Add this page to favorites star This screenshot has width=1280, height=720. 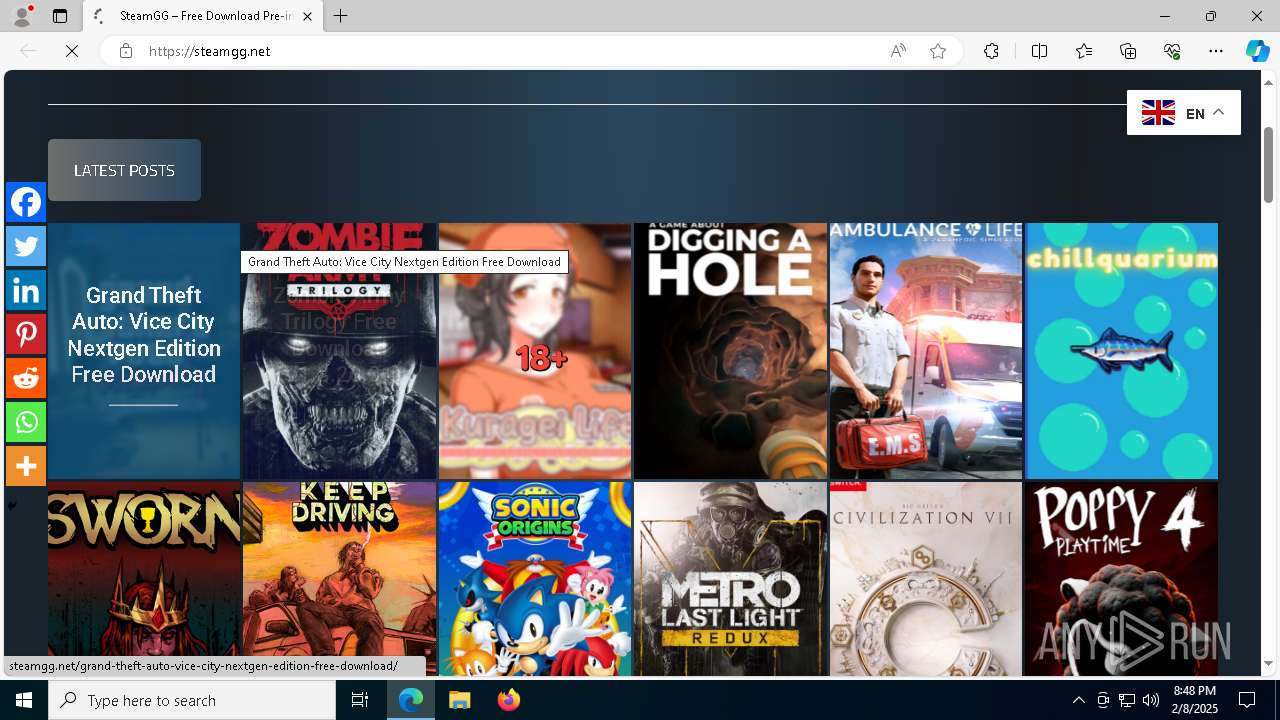click(x=938, y=51)
